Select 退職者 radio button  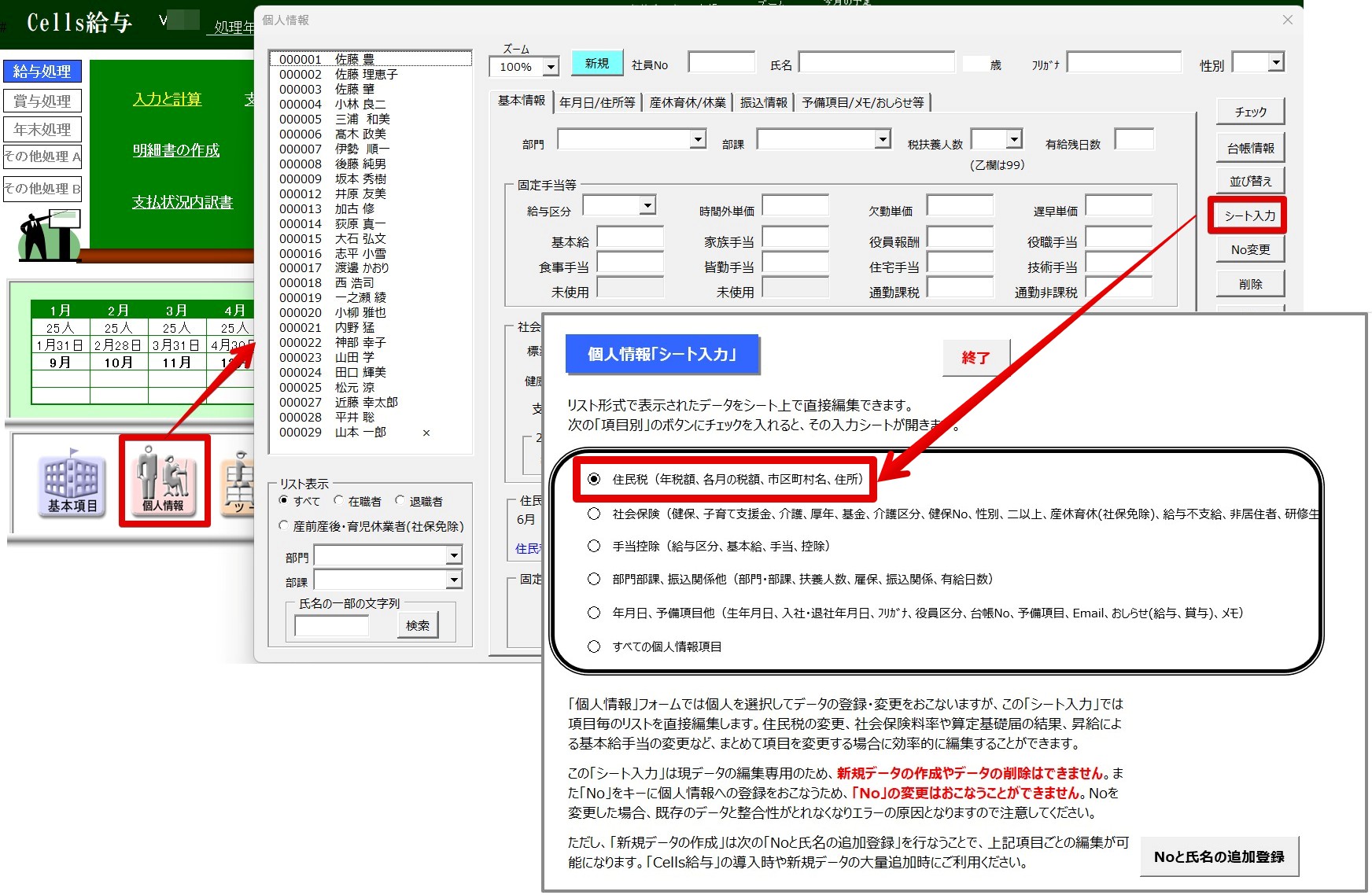pos(400,500)
